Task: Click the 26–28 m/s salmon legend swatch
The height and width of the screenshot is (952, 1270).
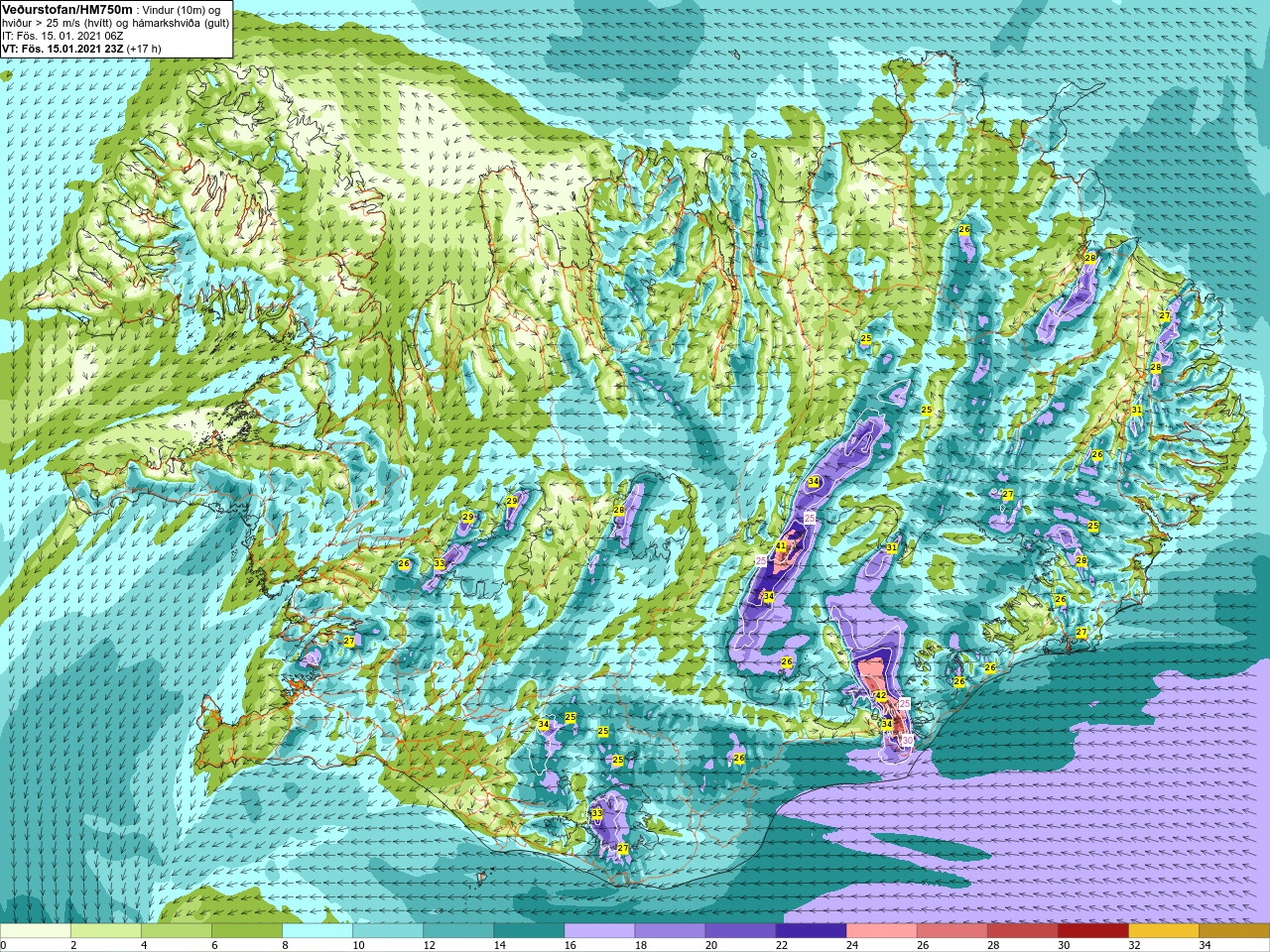Action: (952, 930)
